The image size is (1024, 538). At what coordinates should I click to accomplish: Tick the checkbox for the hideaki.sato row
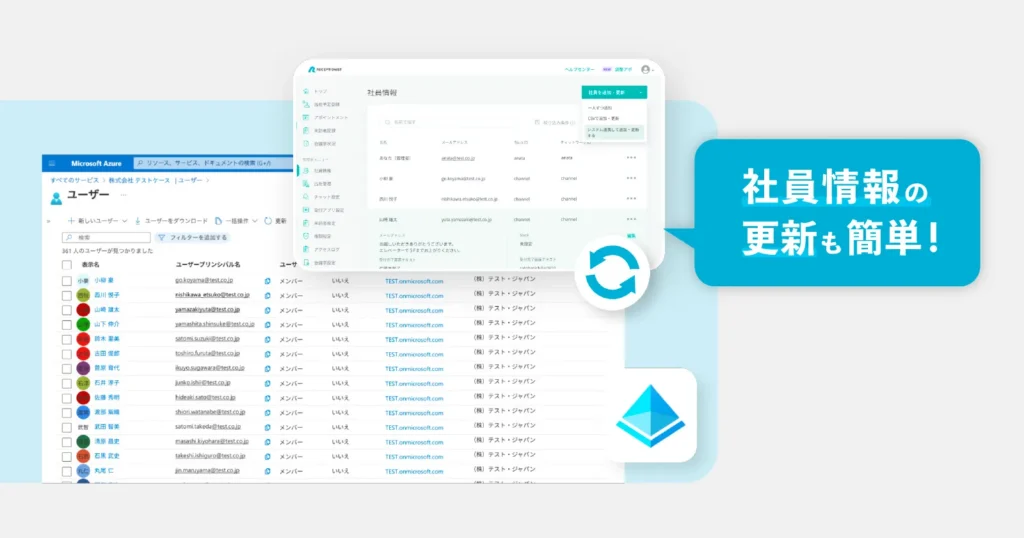coord(67,398)
